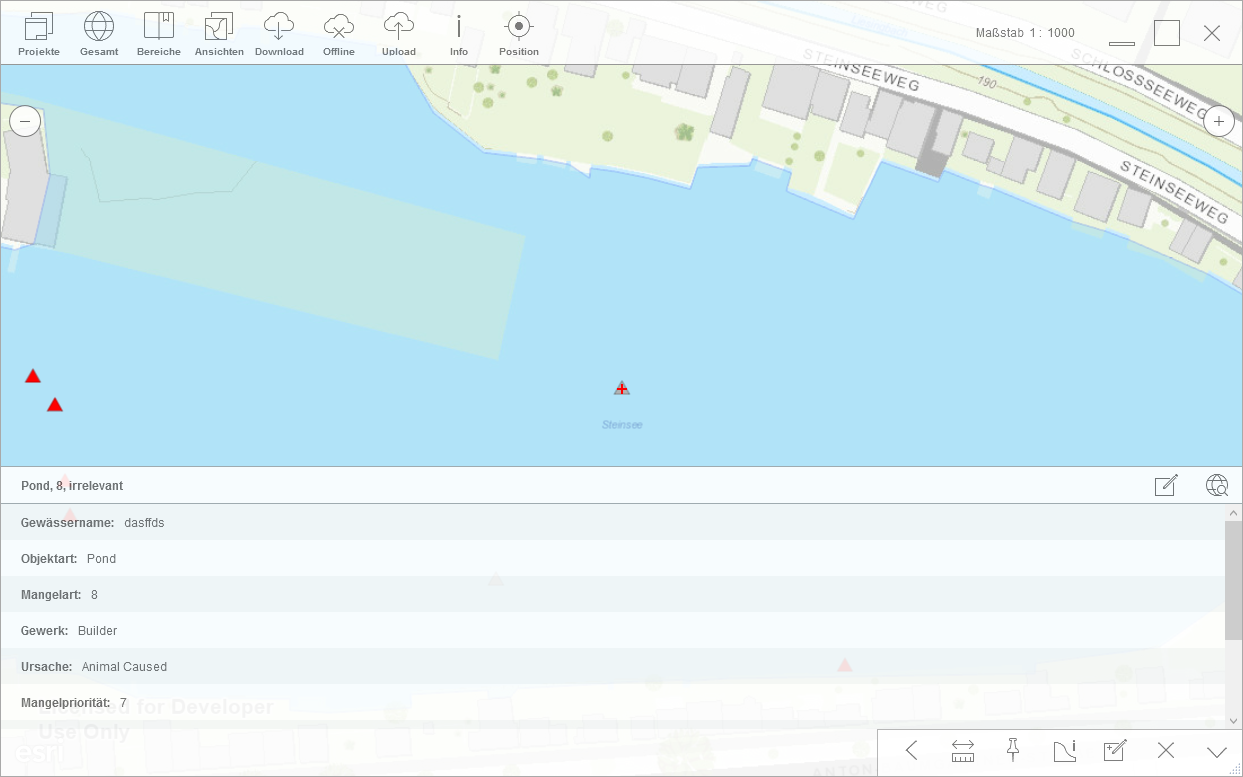Click the 'Pond, 8, irrelevant' title

click(x=72, y=486)
